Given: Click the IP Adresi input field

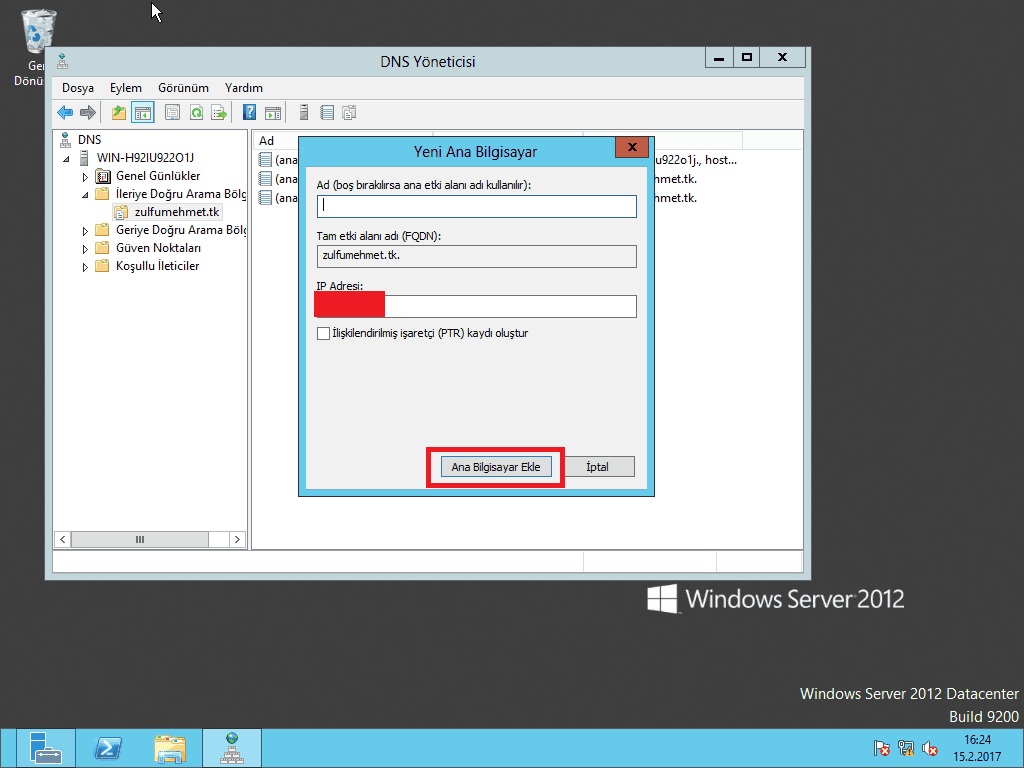Looking at the screenshot, I should (477, 306).
